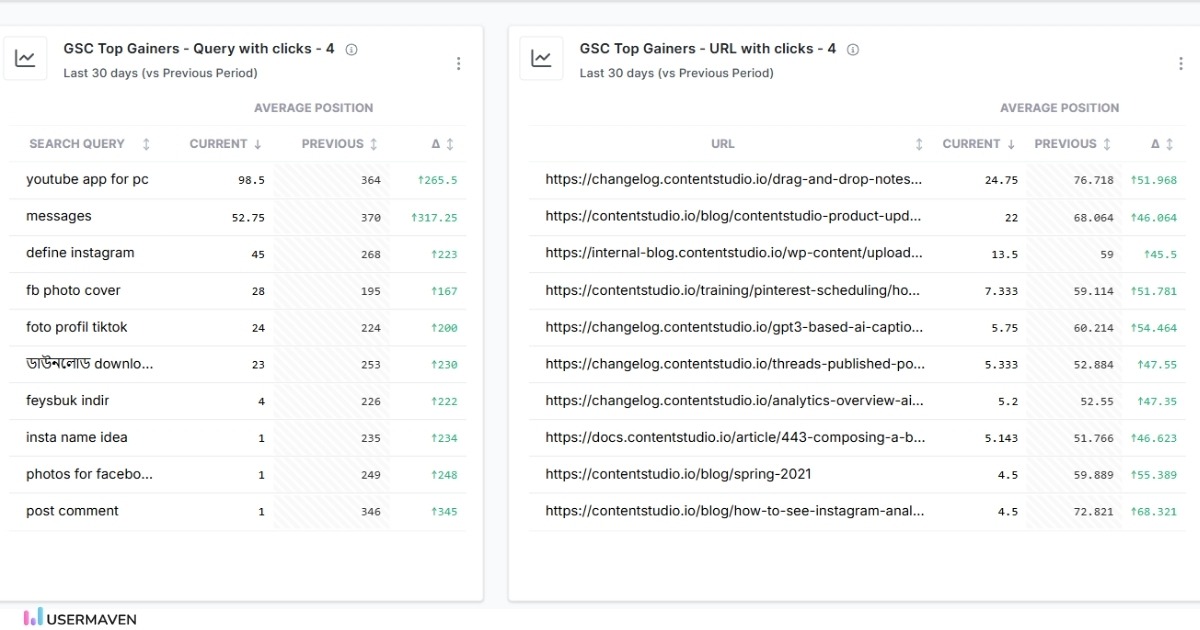Expand sort options on the Δ column in URL table

[1173, 144]
